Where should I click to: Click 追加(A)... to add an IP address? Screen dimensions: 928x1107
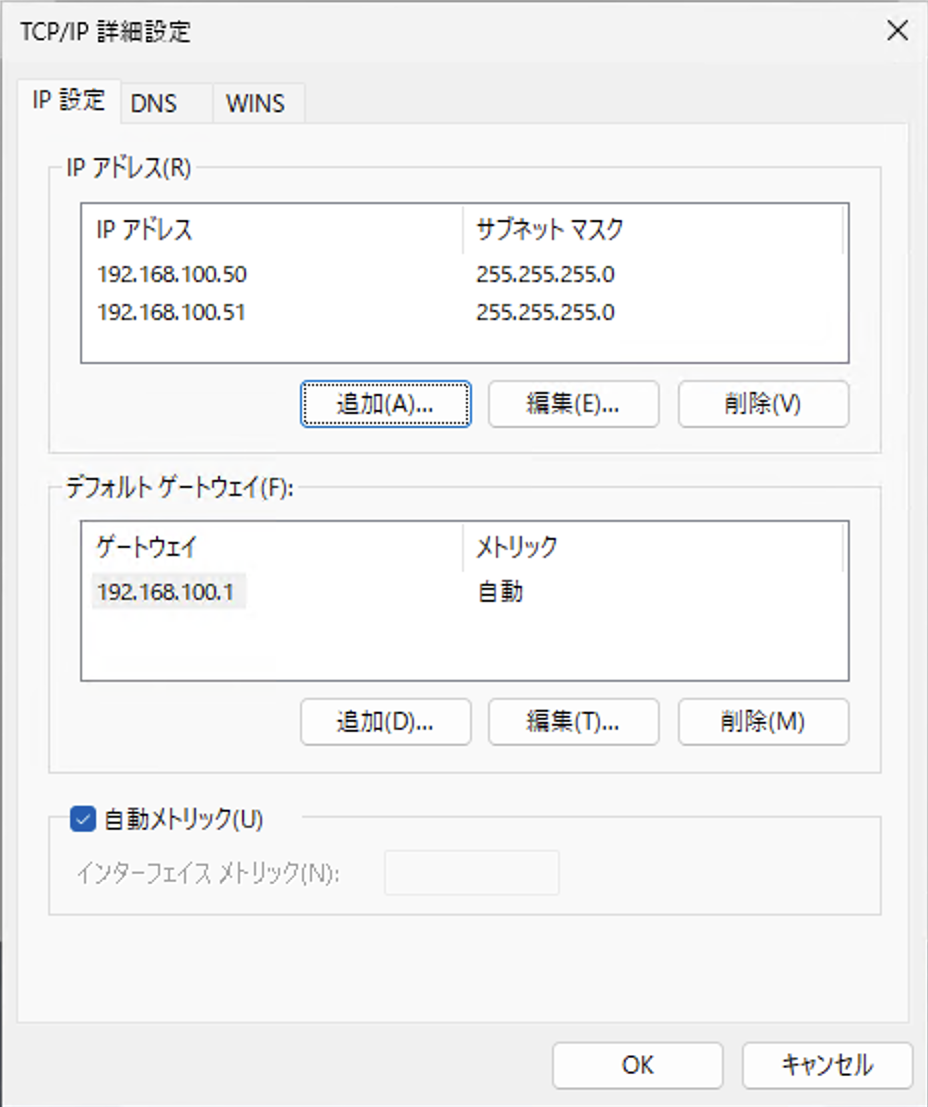(386, 404)
